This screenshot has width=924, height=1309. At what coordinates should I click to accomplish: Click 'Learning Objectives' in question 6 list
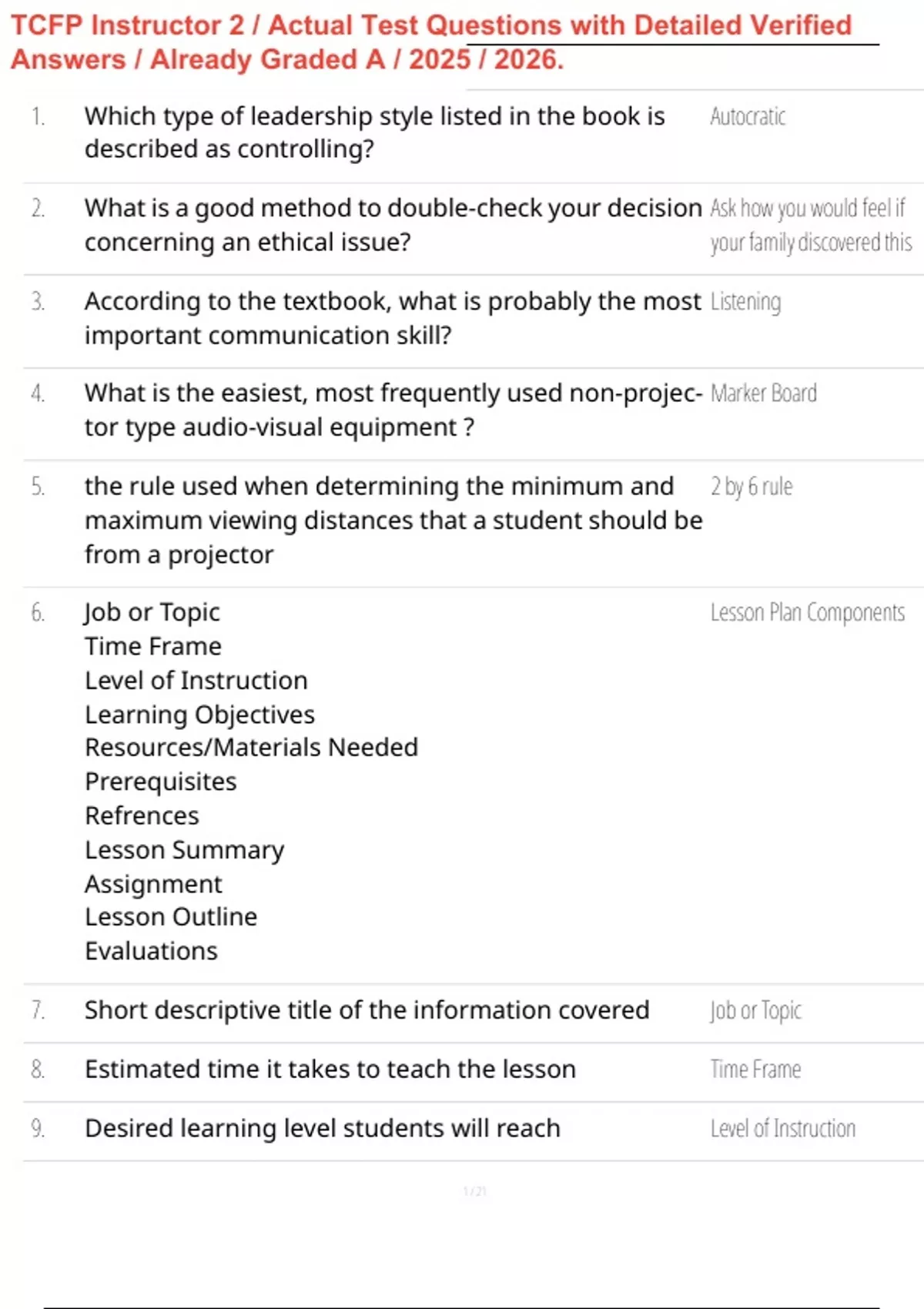coord(199,715)
